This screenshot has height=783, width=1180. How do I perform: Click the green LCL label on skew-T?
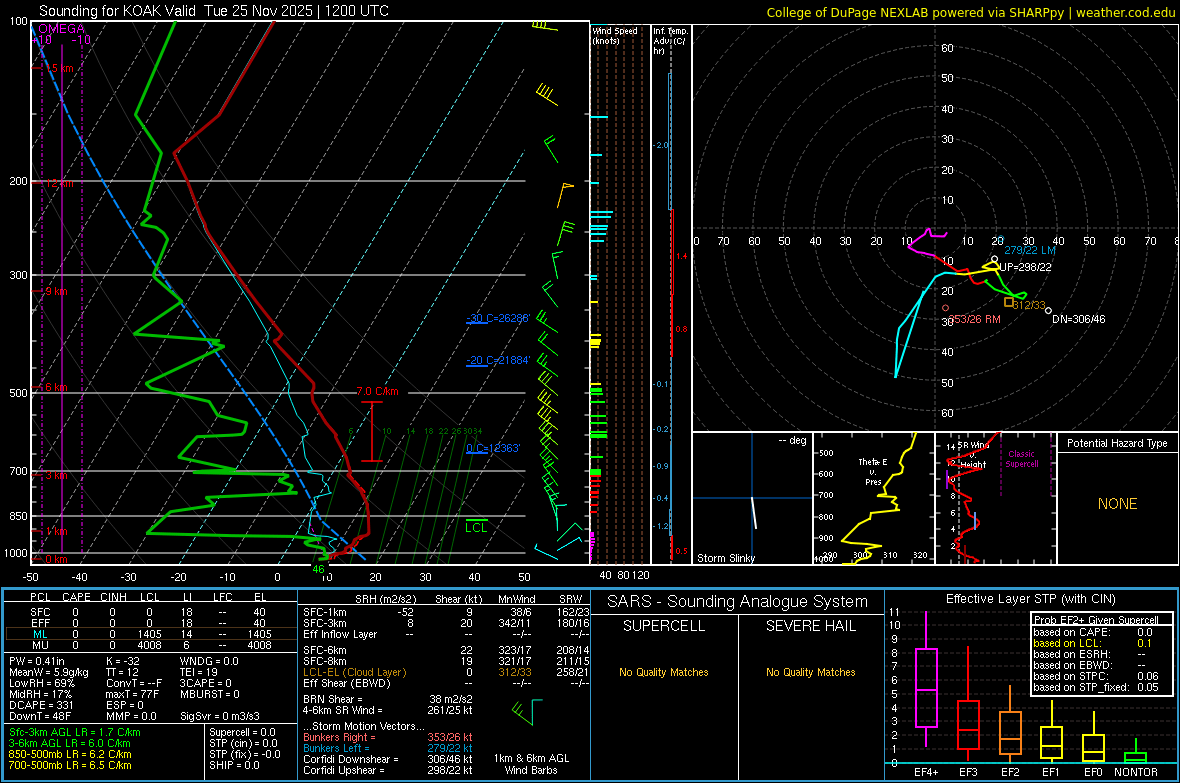pos(476,527)
